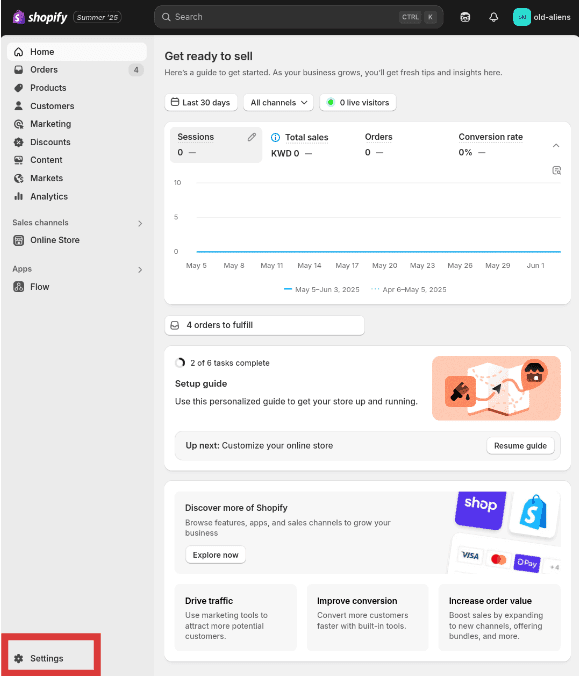579x676 pixels.
Task: Click the Apr 6–May 5, 2025 legend entry
Action: 409,289
